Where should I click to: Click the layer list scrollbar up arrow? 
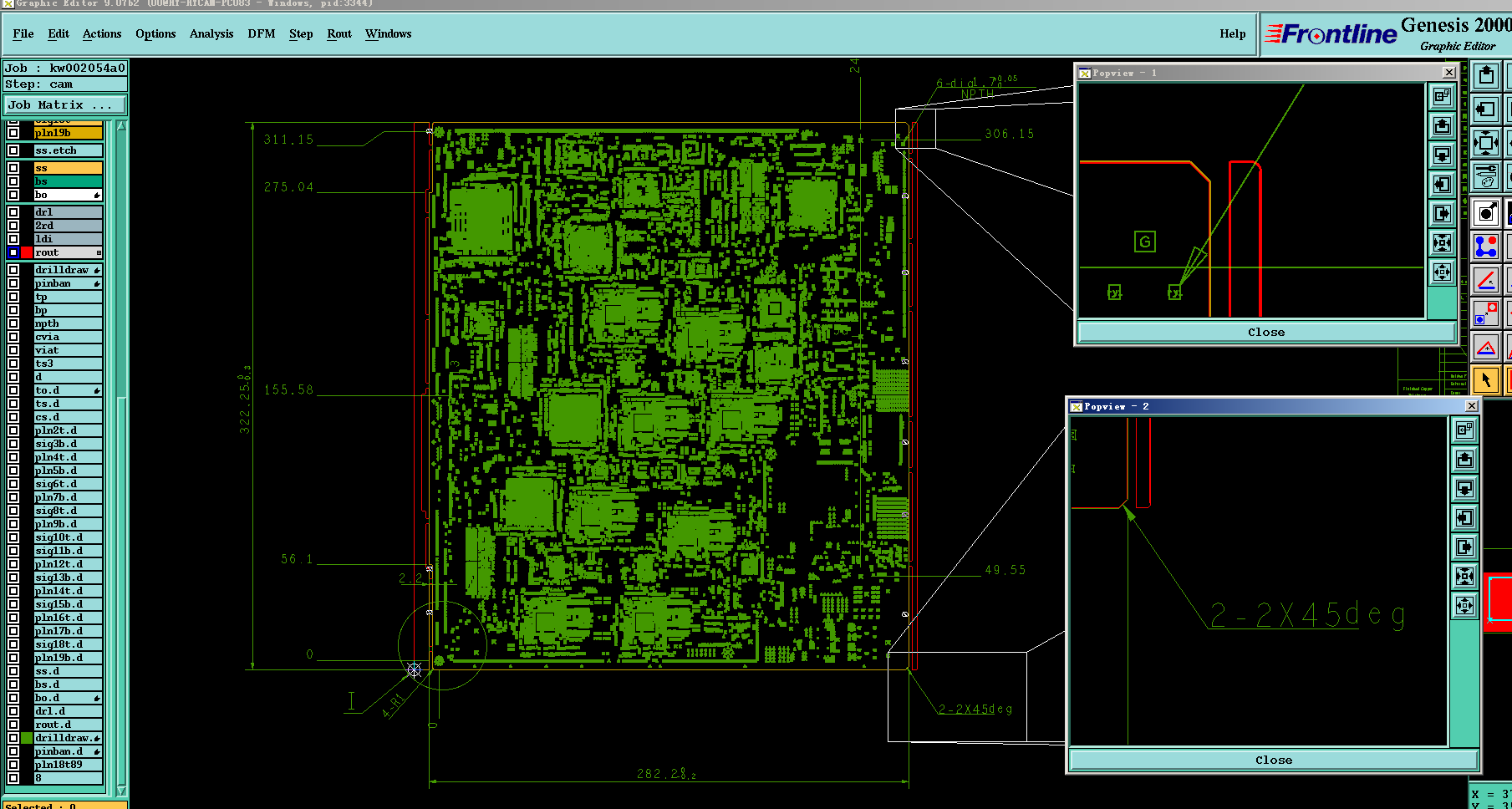121,126
